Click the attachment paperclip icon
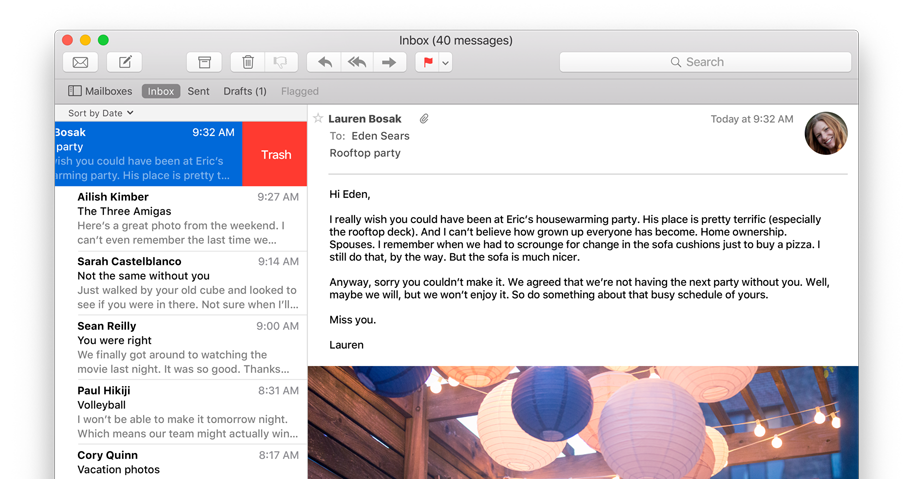 coord(424,118)
